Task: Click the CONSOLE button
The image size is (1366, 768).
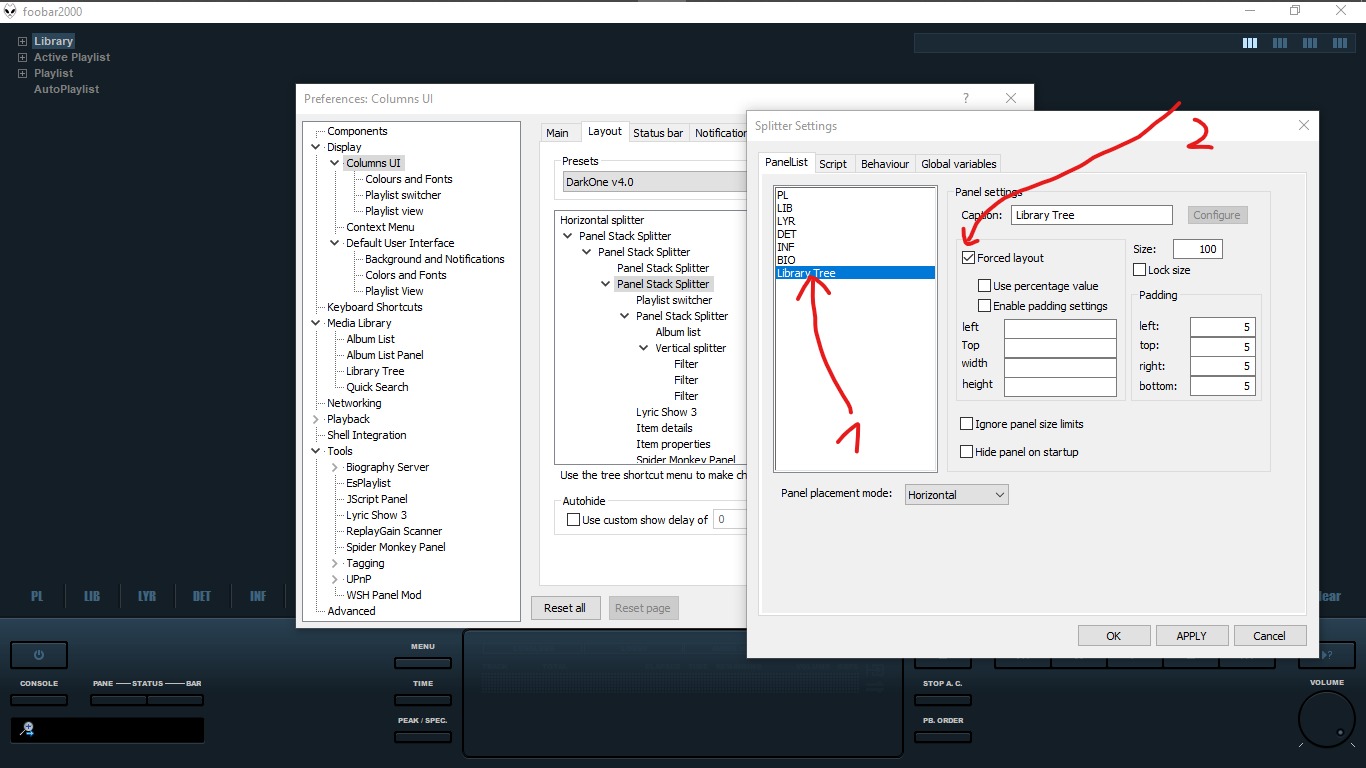Action: coord(39,700)
